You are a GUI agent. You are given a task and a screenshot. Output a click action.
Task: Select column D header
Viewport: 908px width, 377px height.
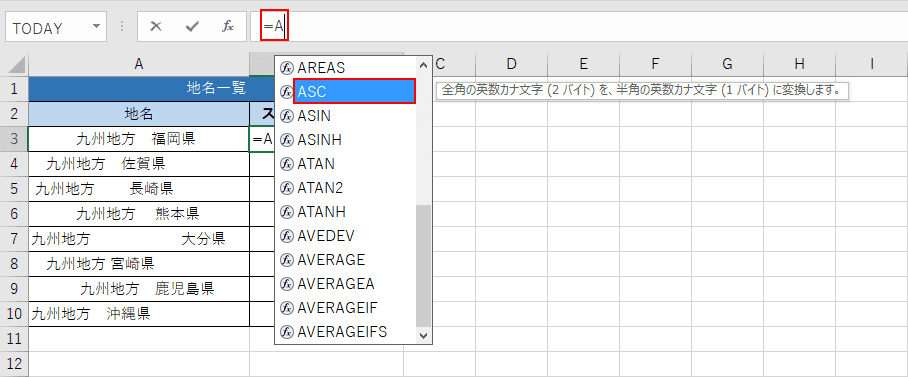511,64
